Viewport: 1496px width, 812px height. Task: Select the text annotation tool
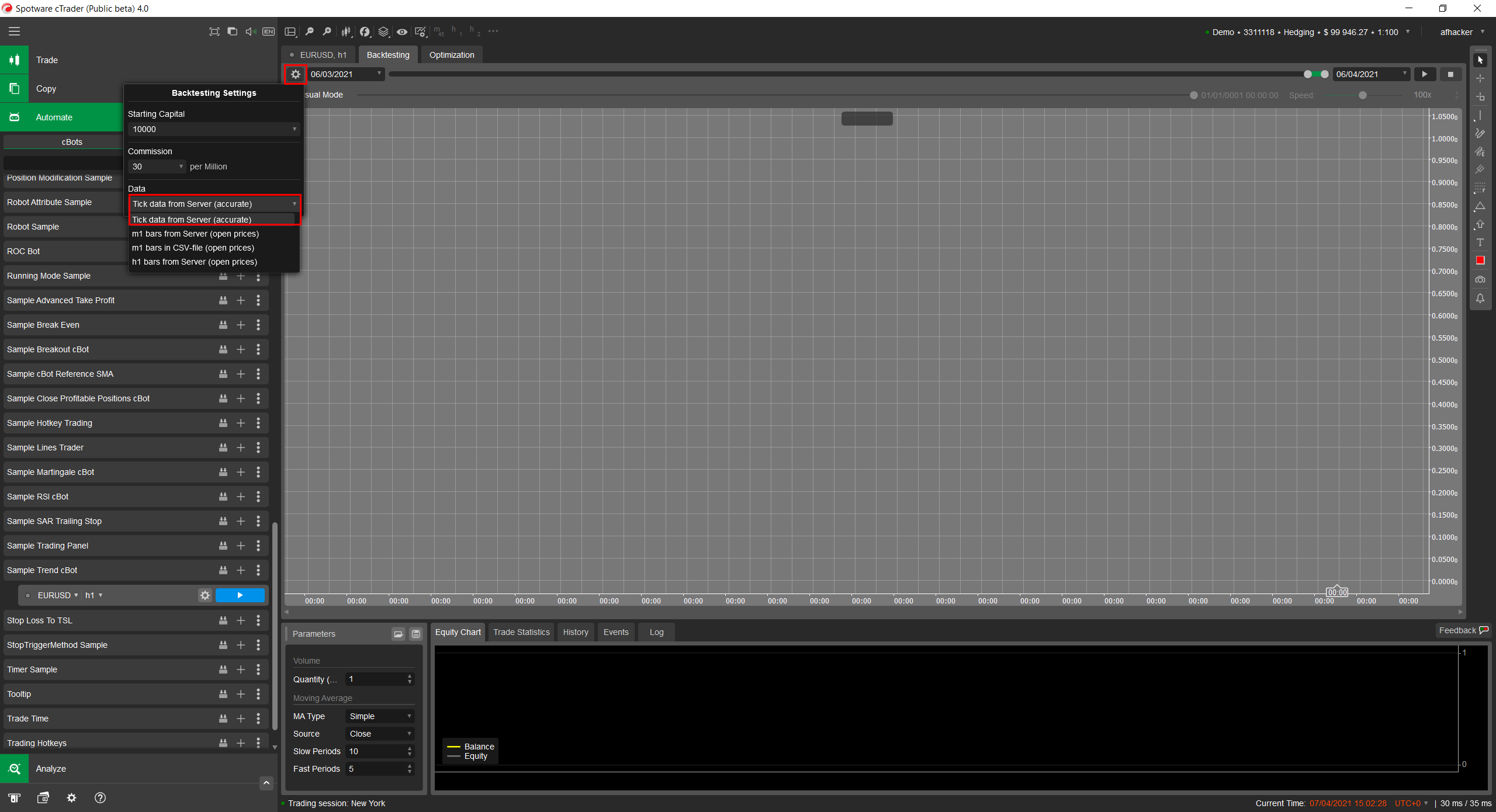[1480, 242]
